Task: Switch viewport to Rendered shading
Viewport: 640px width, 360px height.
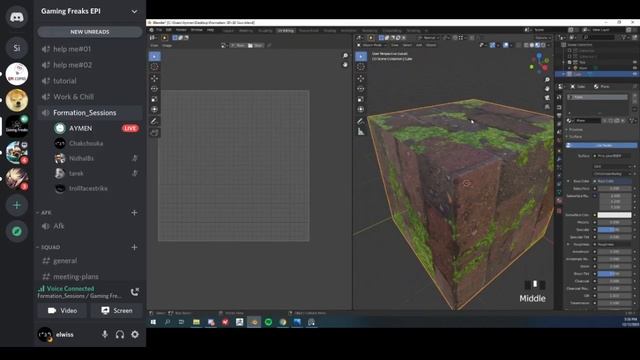Action: (543, 45)
